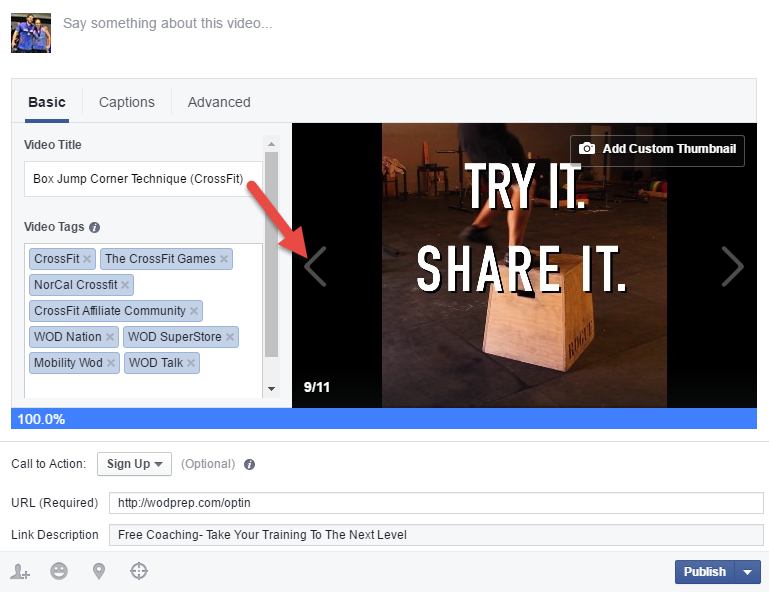This screenshot has width=769, height=592.
Task: Click the audience targeting crosshair icon
Action: click(x=139, y=571)
